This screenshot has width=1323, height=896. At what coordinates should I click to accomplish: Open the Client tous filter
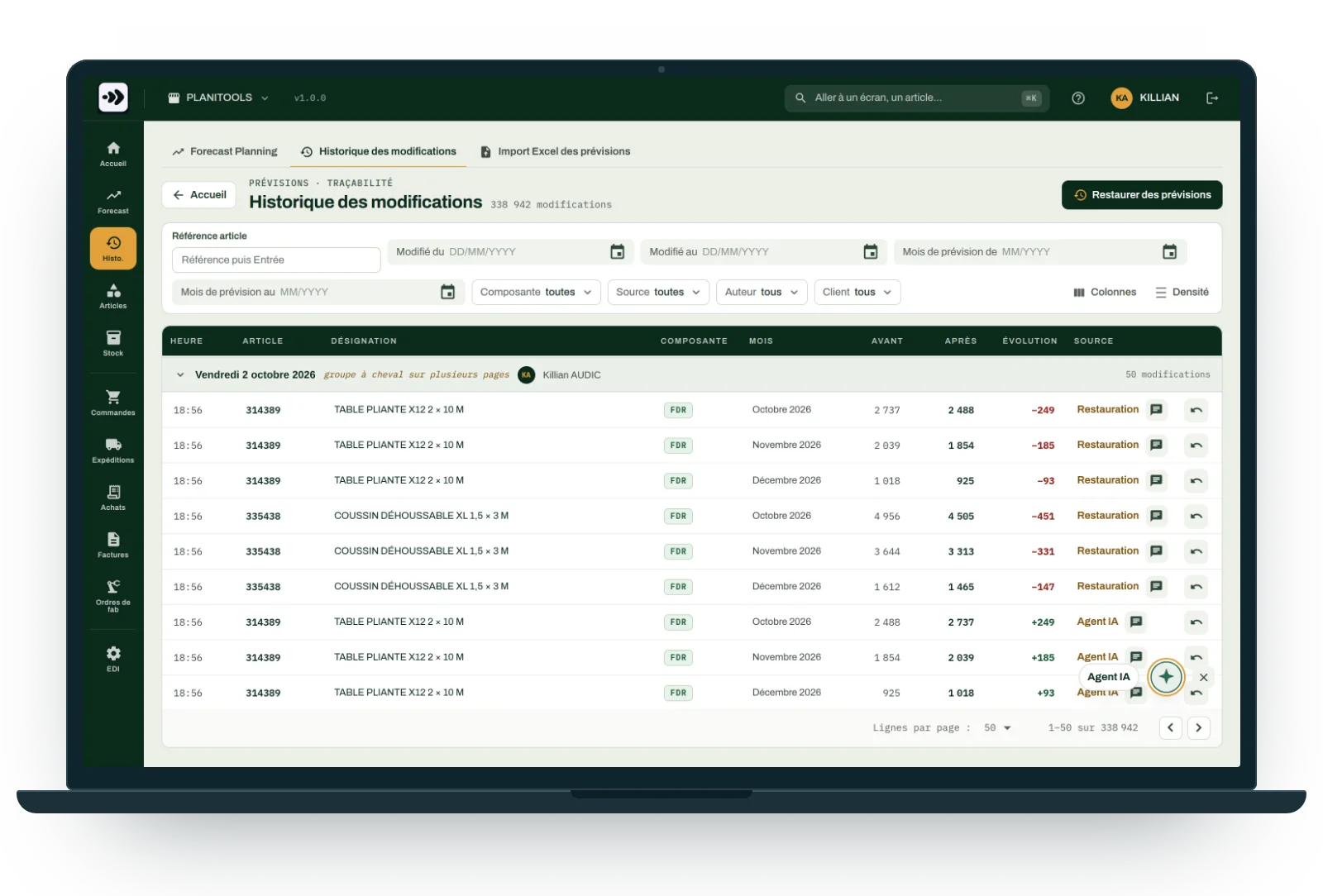(857, 292)
